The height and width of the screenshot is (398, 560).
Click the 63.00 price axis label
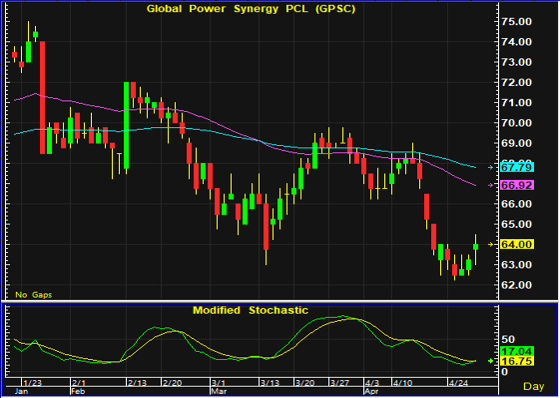click(516, 265)
